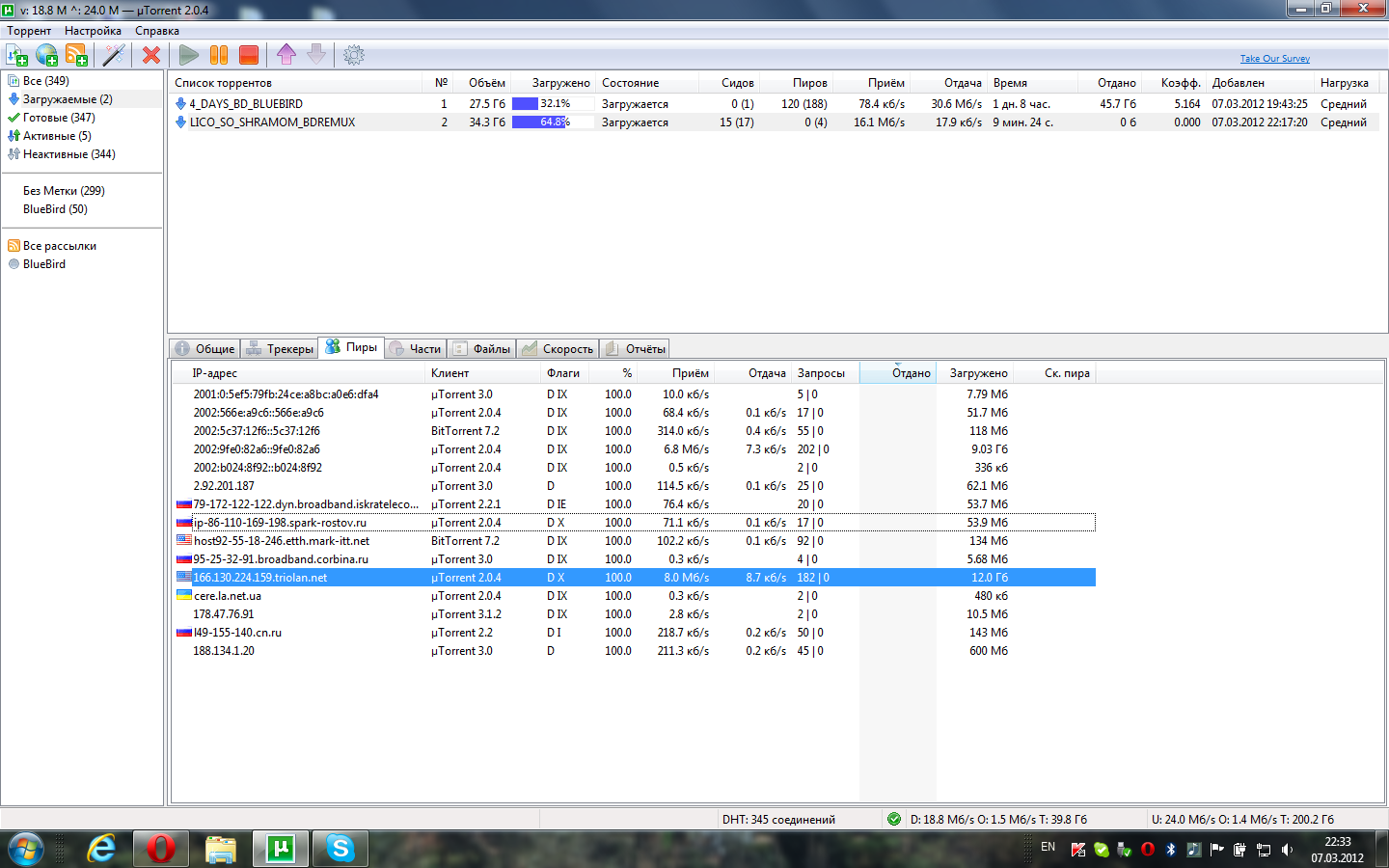This screenshot has width=1389, height=868.
Task: Sort torrents by the Нагрузка column
Action: 1345,83
